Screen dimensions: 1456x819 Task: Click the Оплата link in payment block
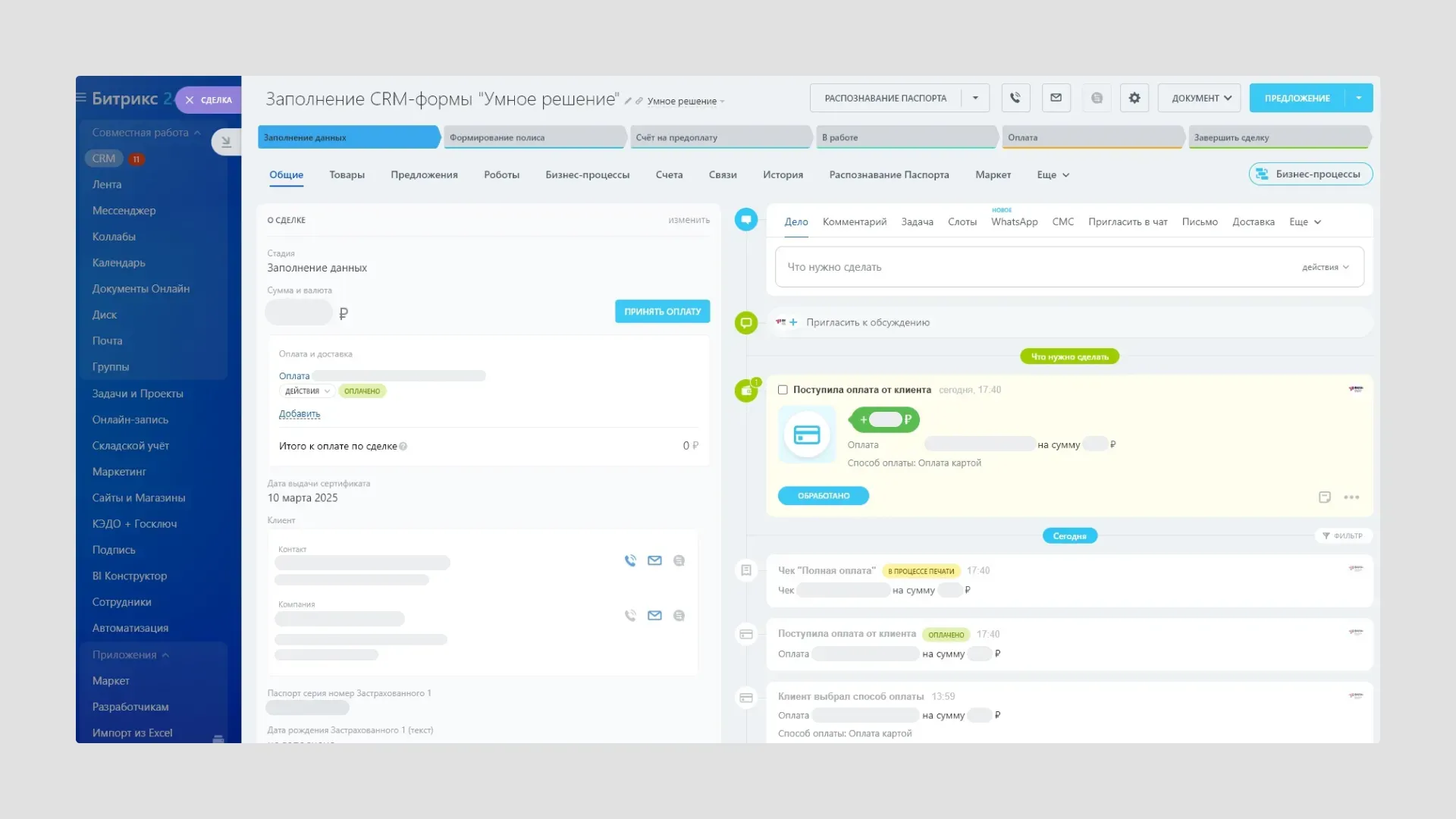point(294,376)
